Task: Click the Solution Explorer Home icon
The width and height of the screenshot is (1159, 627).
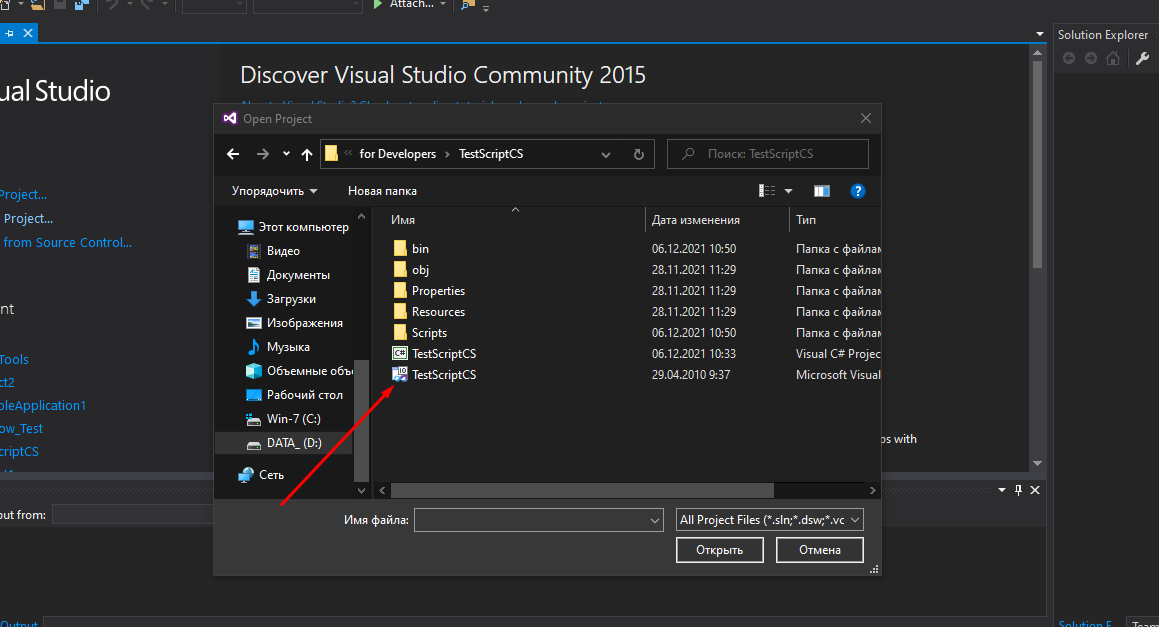Action: pos(1113,59)
